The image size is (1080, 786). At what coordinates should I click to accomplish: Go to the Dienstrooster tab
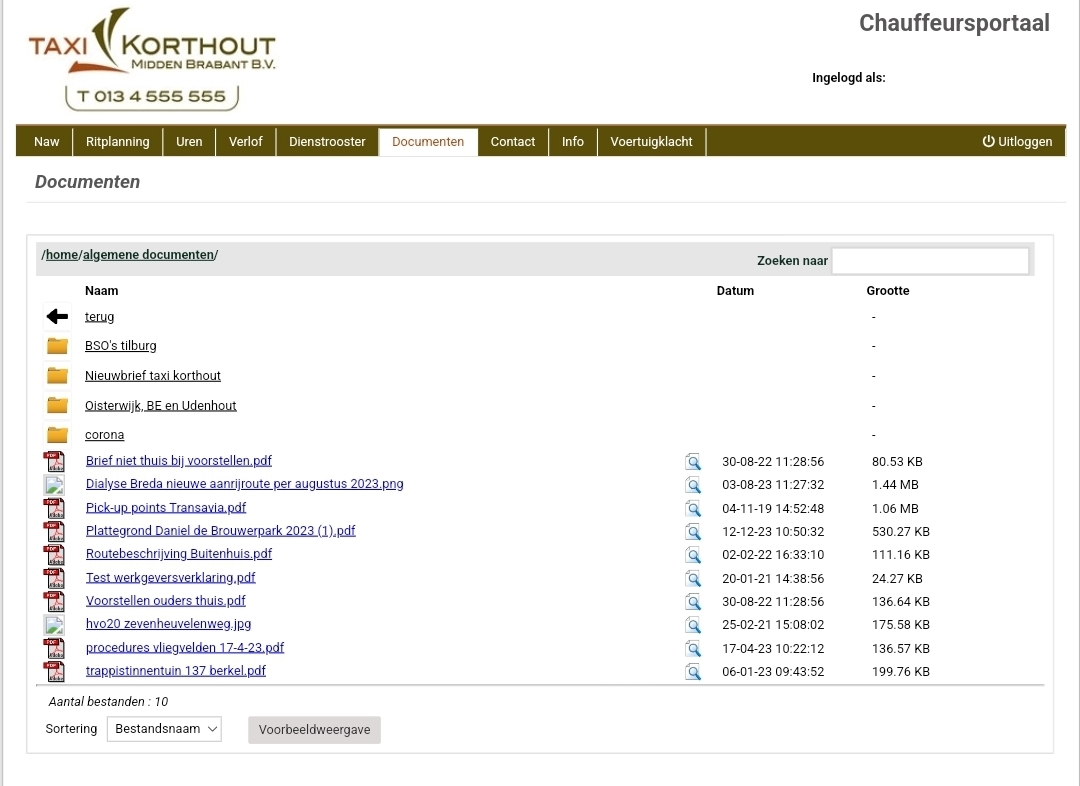327,142
